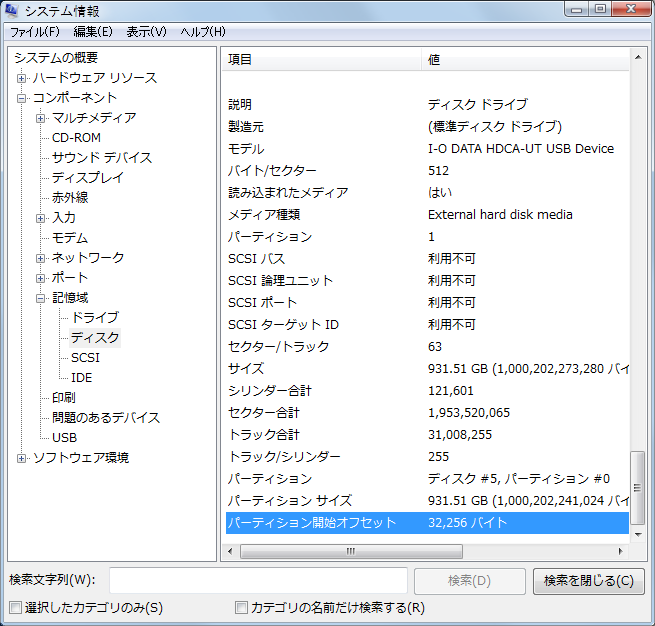Open the ファイル(F) menu
Viewport: 655px width, 626px height.
35,32
